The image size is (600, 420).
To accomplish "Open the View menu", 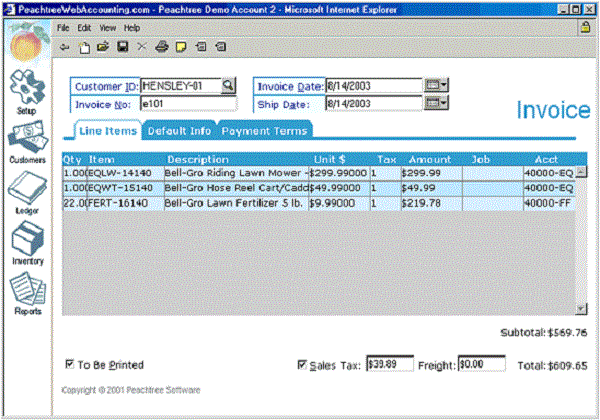I will tap(108, 28).
